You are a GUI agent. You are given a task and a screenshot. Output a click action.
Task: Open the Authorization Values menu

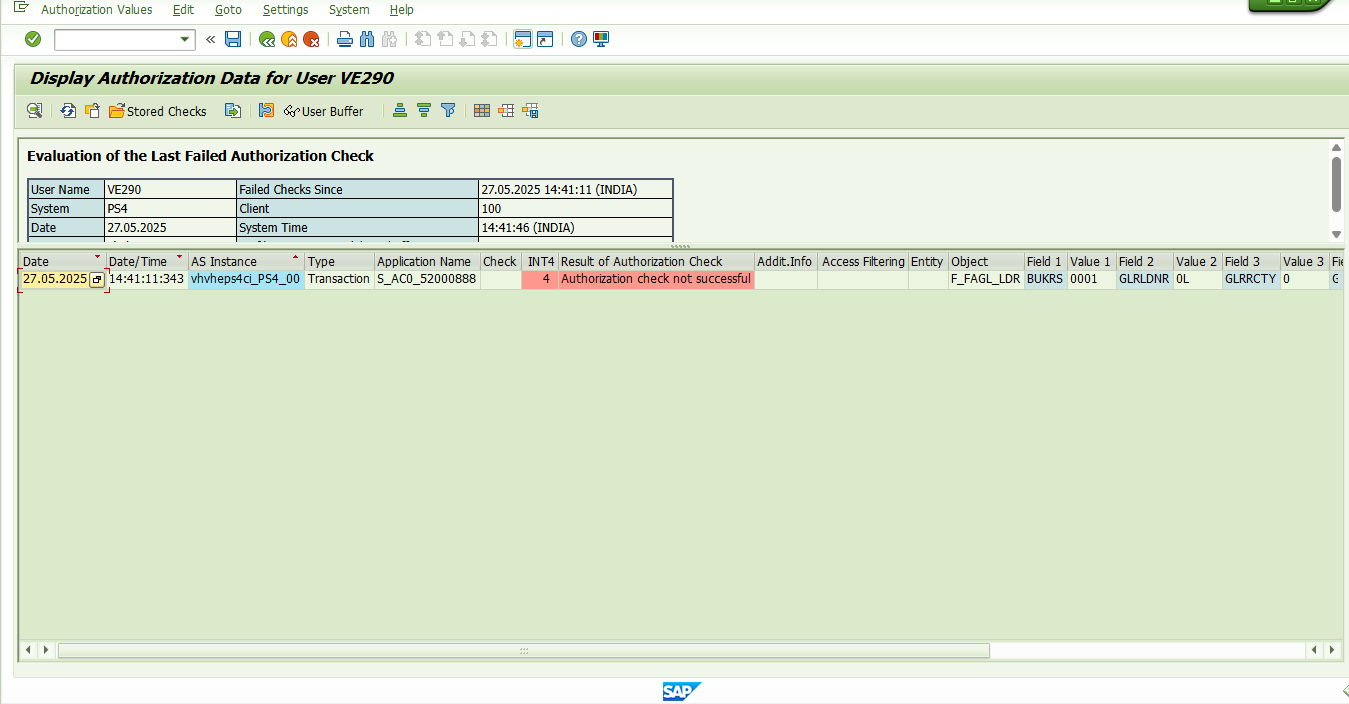[x=97, y=10]
